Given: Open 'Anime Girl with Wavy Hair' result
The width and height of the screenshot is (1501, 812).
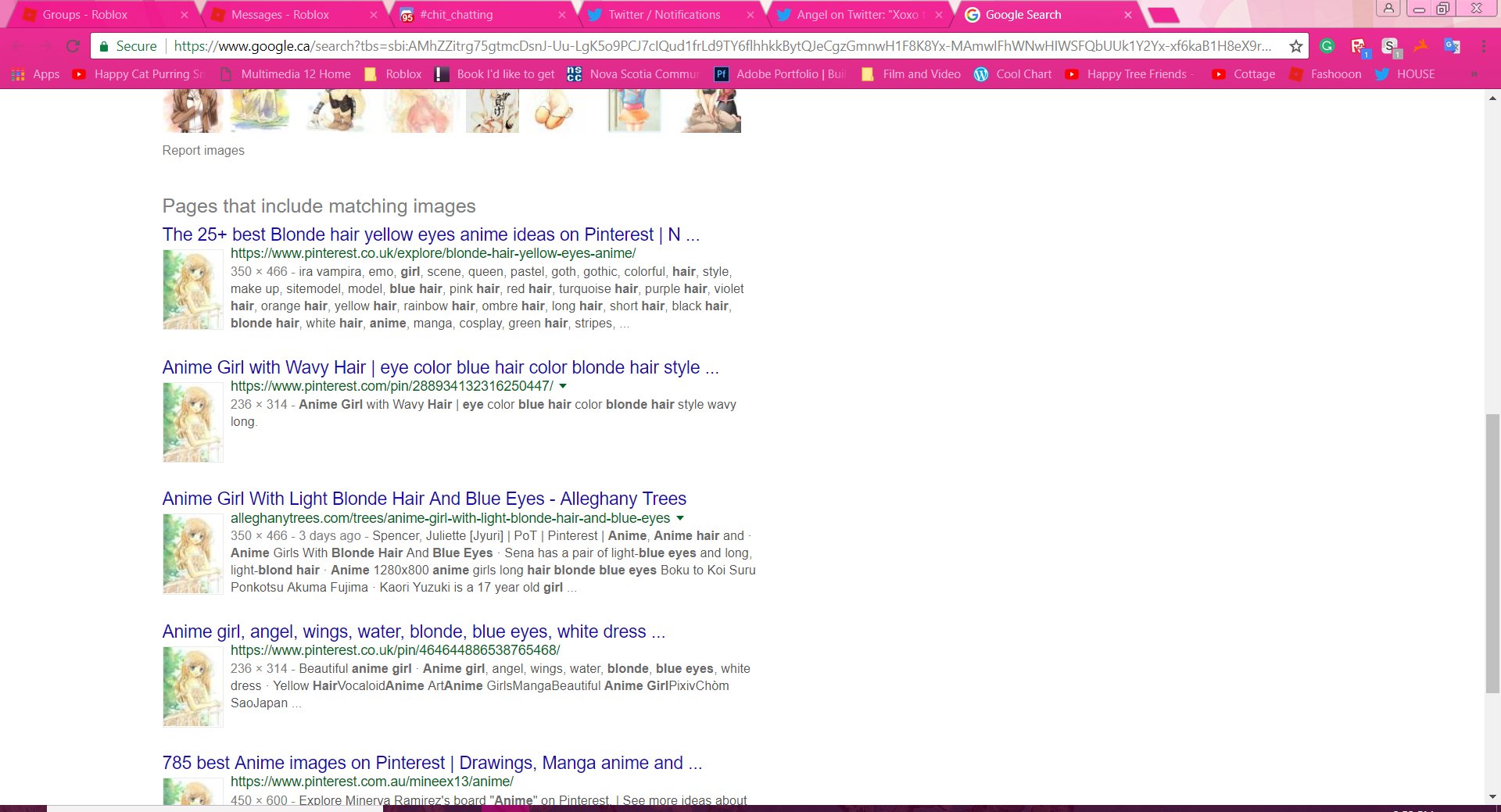Looking at the screenshot, I should [441, 367].
